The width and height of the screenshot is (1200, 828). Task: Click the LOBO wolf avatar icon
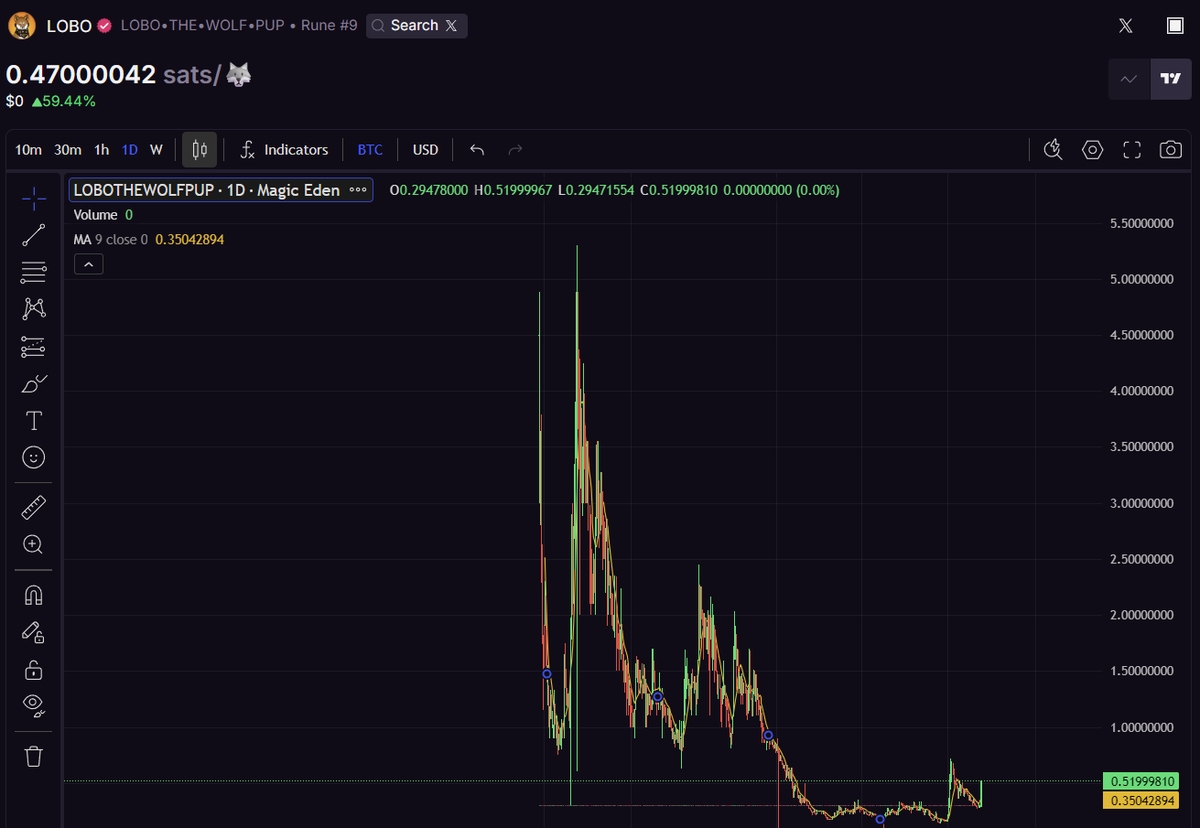click(21, 26)
